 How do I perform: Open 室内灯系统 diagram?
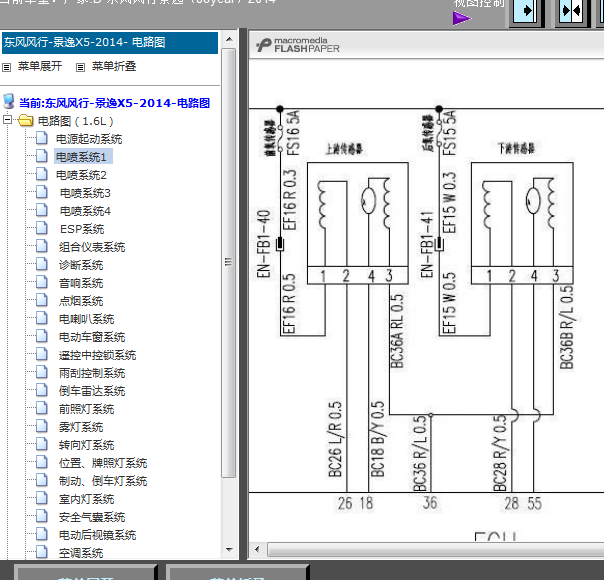87,500
